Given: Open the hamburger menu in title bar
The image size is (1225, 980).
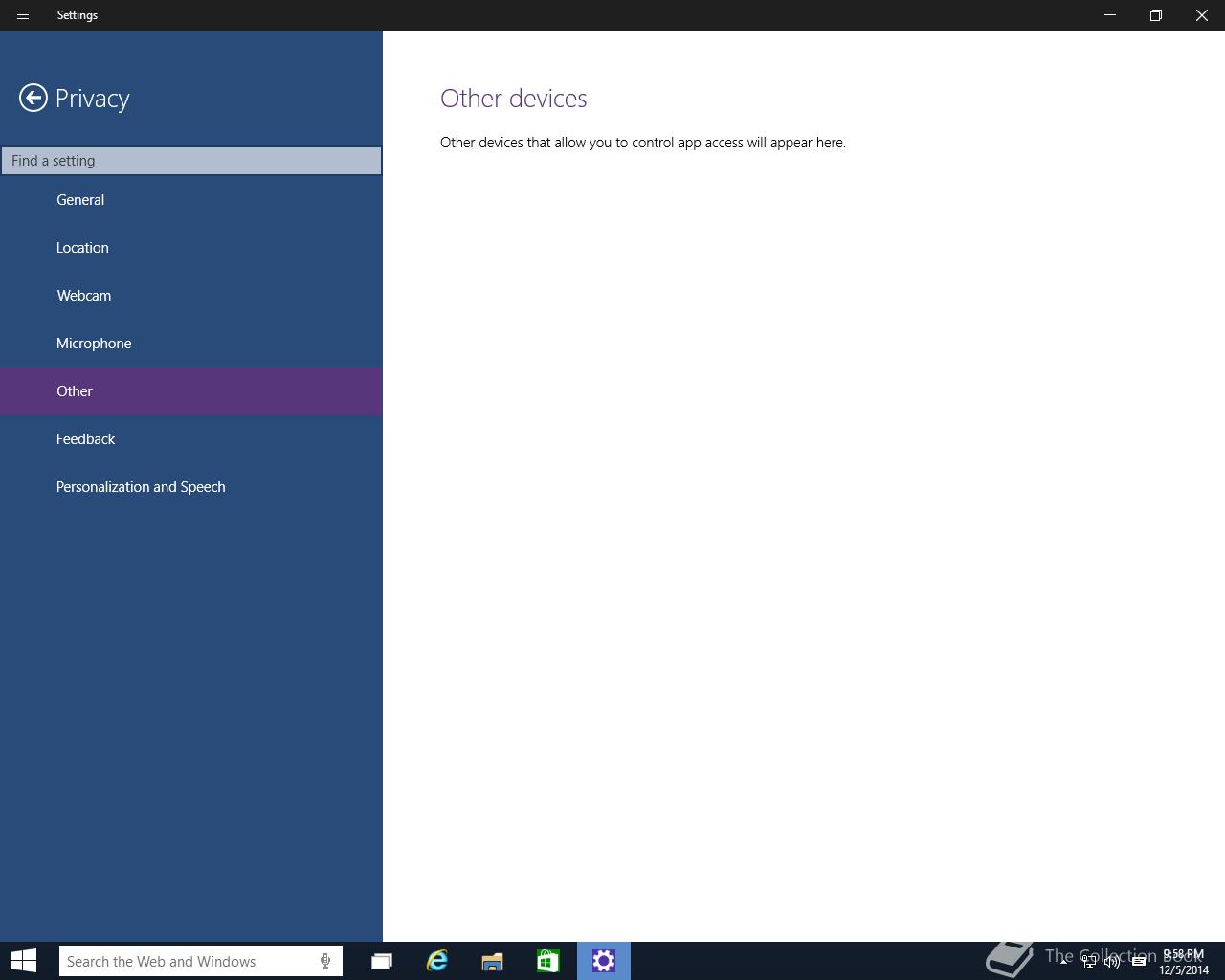Looking at the screenshot, I should pos(23,15).
